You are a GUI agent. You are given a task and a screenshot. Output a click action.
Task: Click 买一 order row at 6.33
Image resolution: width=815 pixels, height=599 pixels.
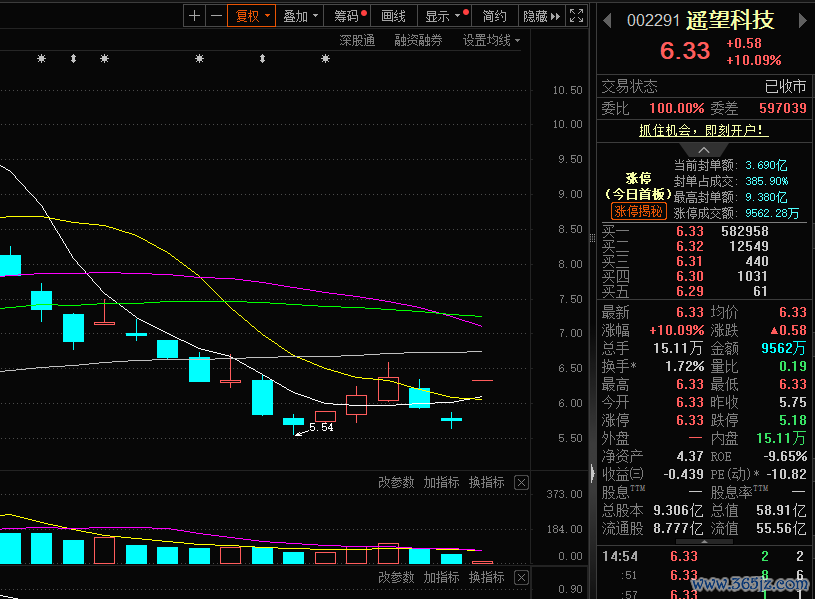coord(704,231)
